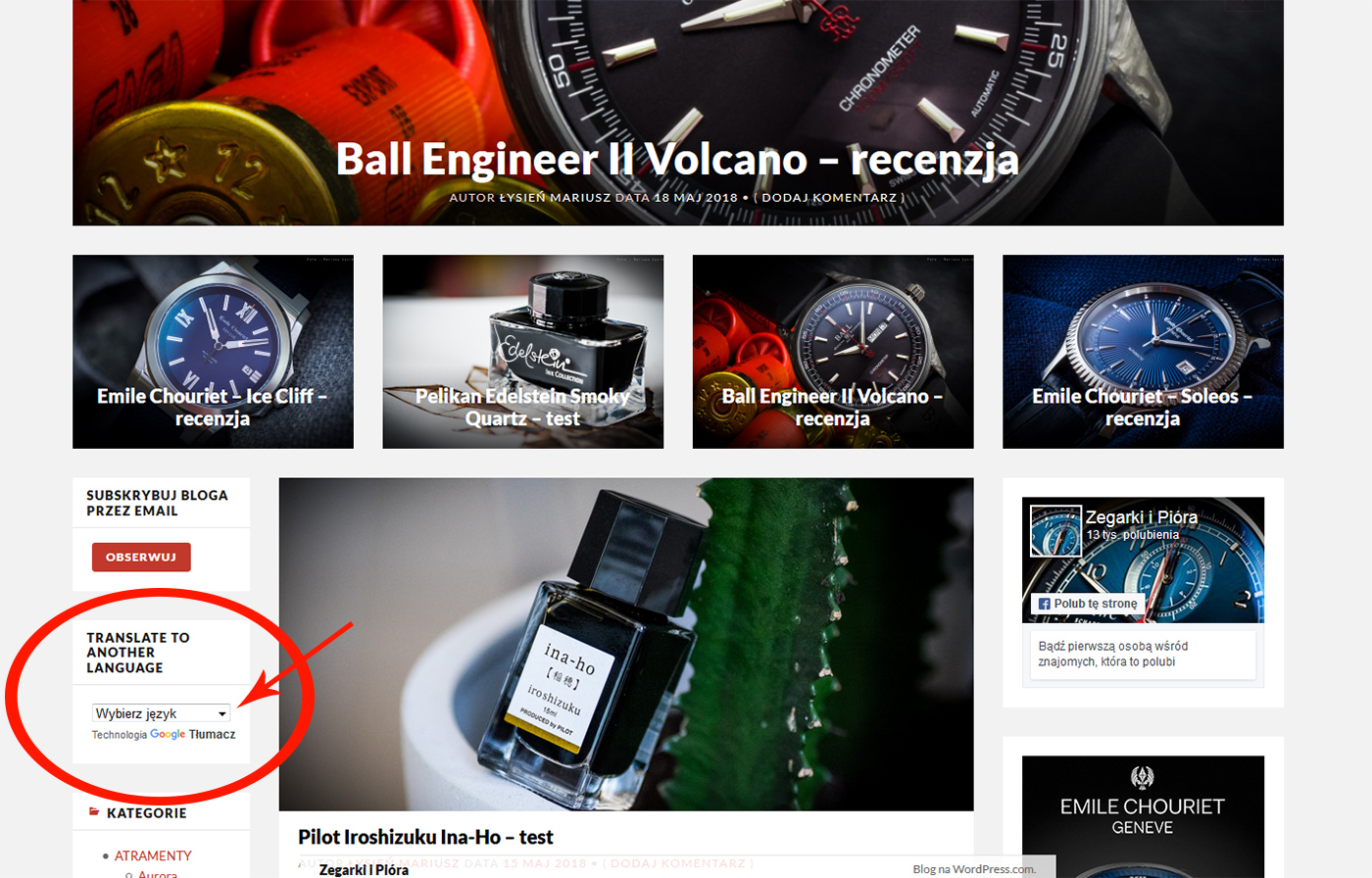The height and width of the screenshot is (878, 1372).
Task: Click the Kategorie folder icon
Action: tap(94, 812)
